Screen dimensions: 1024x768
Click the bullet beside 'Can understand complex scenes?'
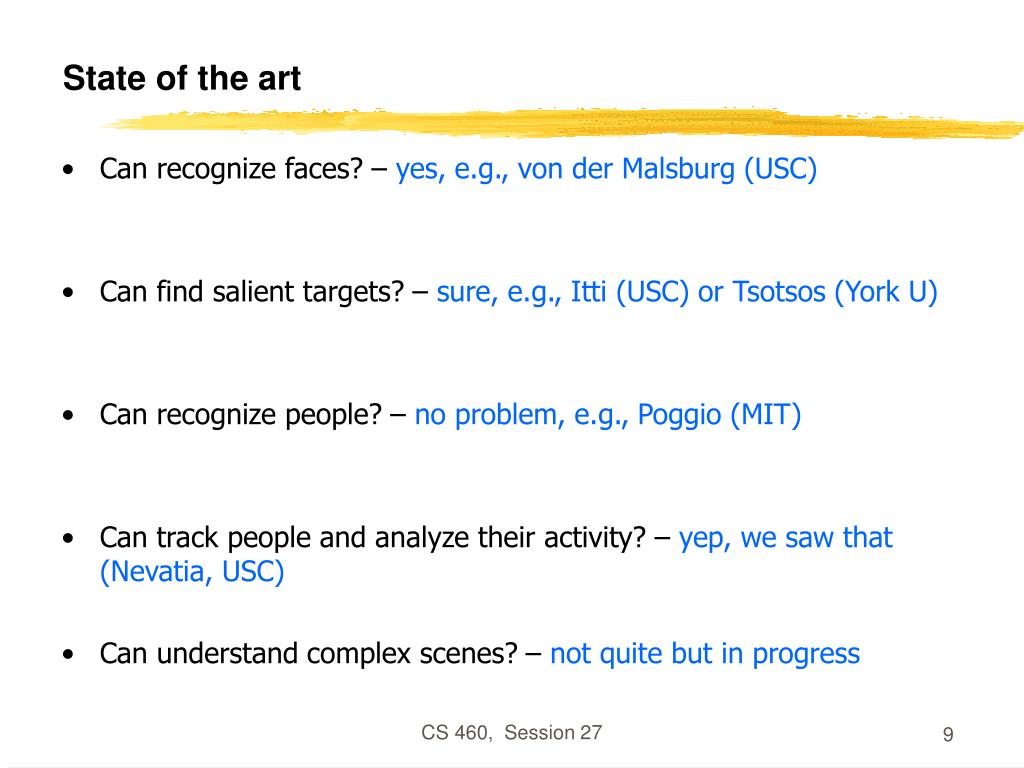69,655
